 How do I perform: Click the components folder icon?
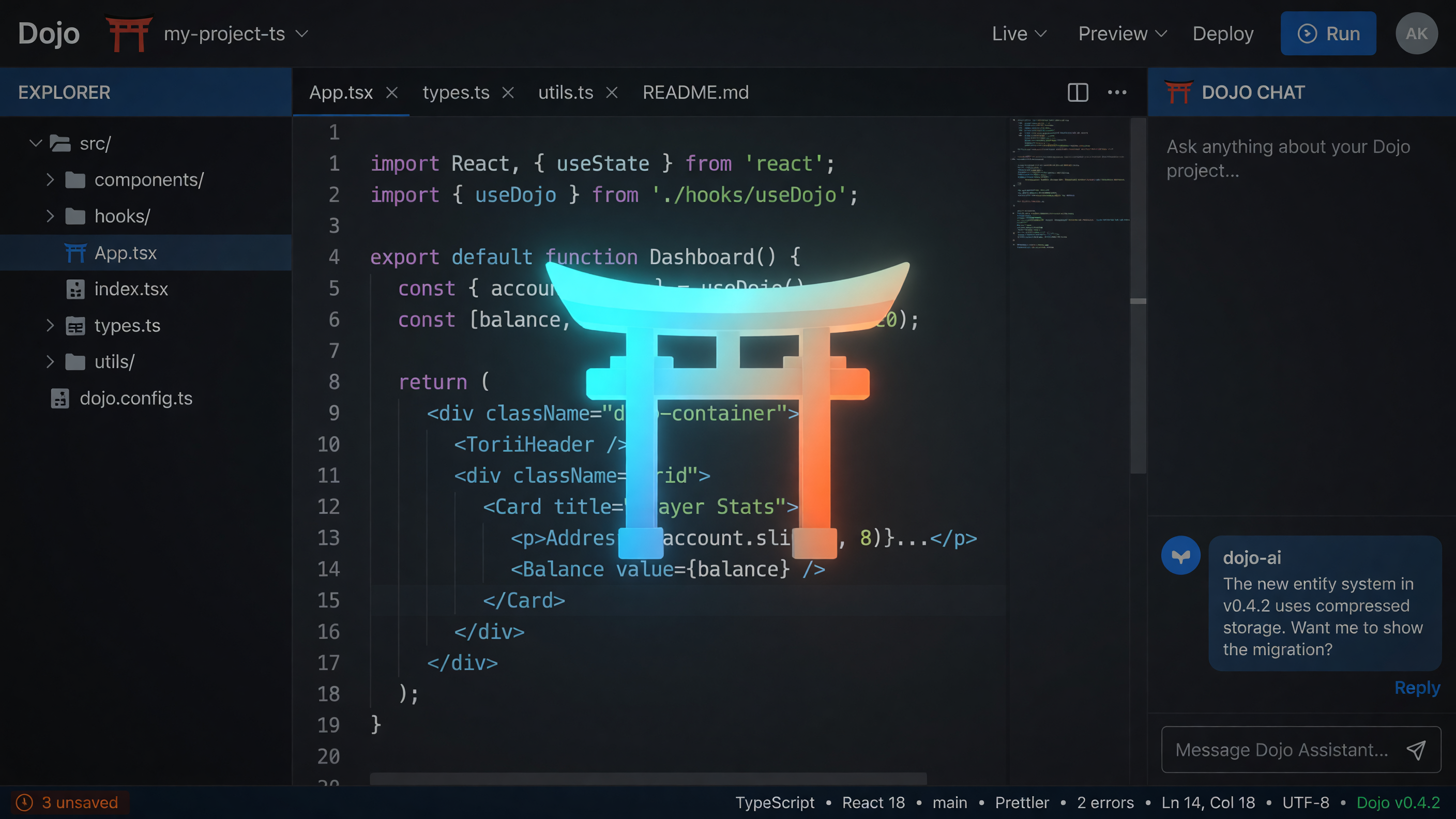pos(75,180)
